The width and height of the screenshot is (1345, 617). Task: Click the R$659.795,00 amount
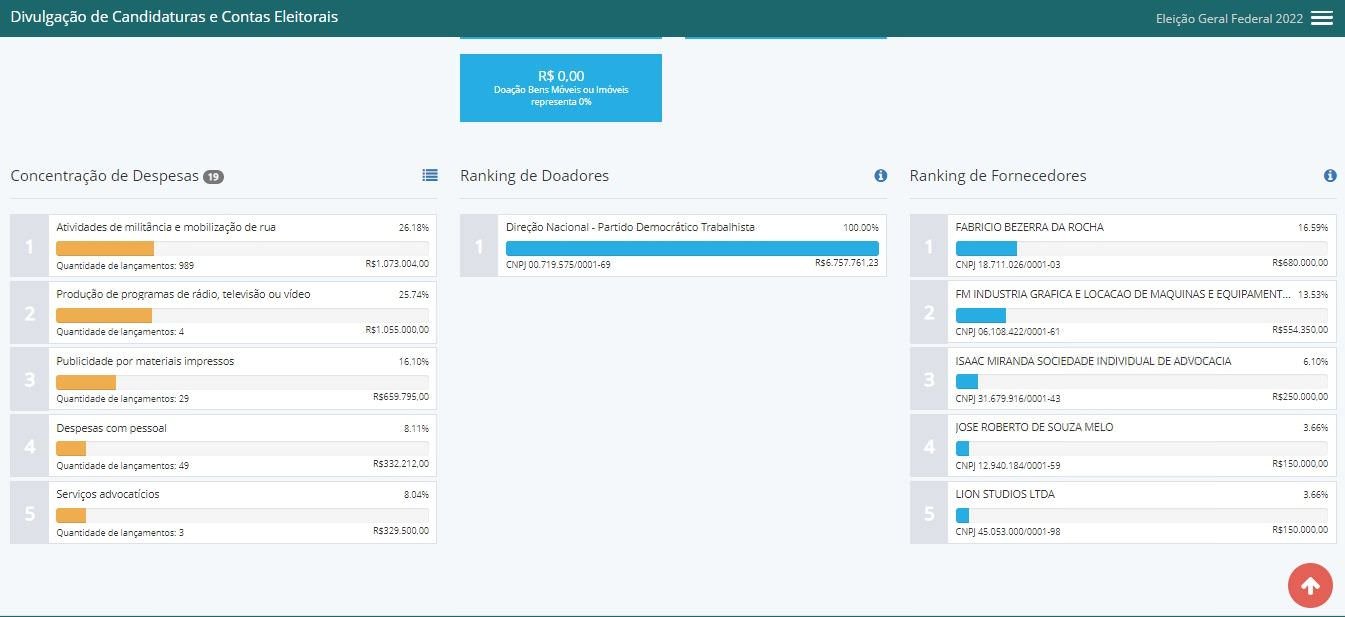(401, 397)
